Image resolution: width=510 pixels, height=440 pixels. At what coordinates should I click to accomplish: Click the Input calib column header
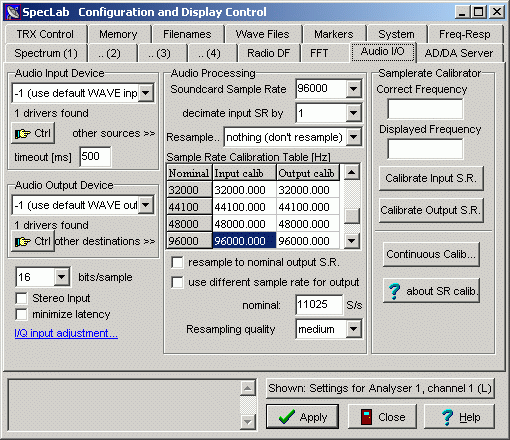click(244, 173)
